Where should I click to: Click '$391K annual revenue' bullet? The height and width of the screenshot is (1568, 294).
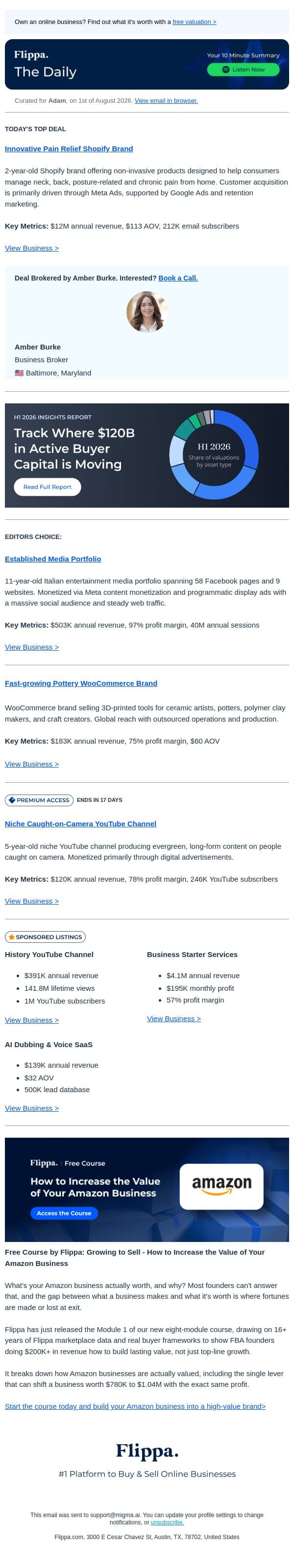61,976
